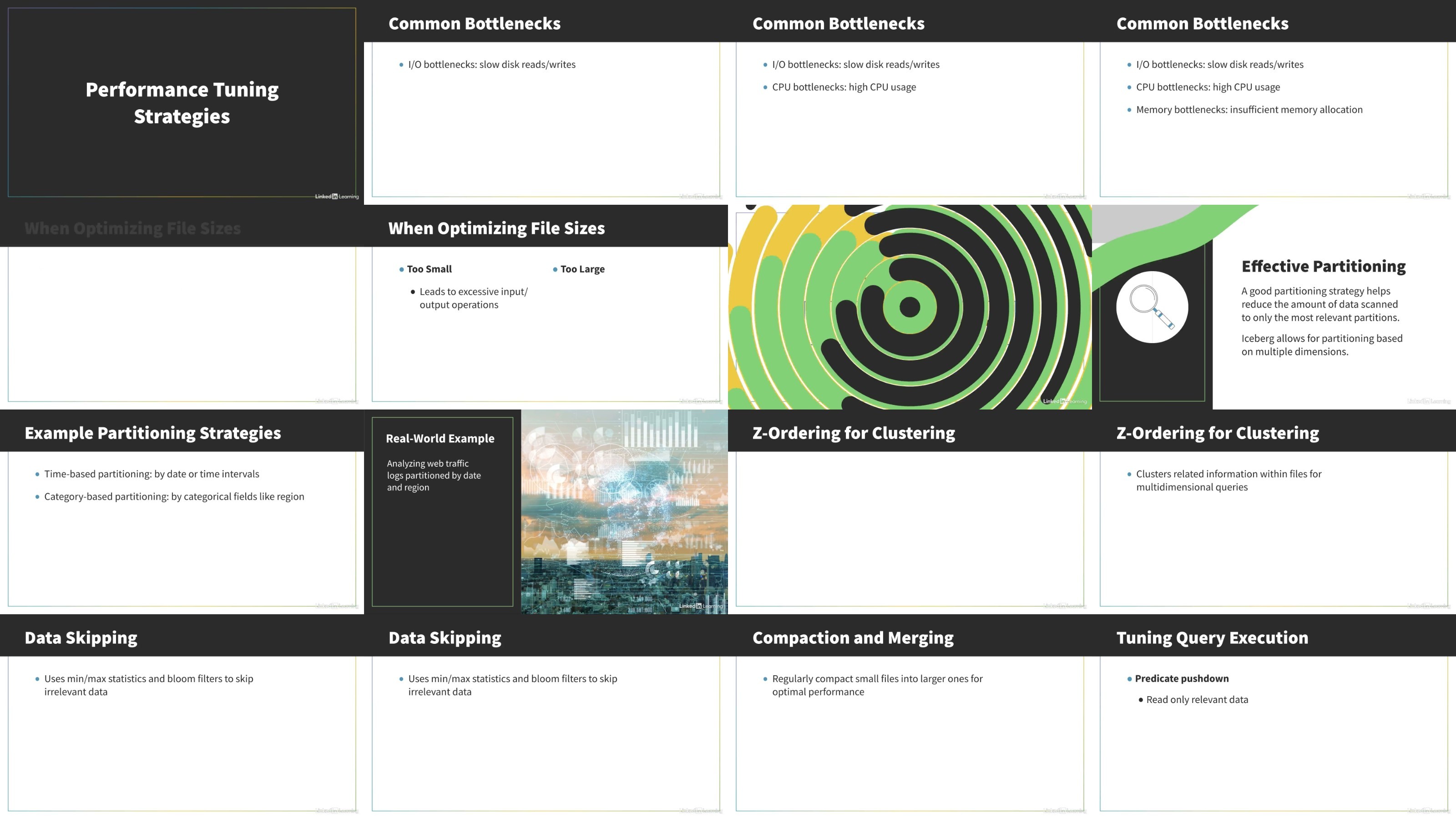Open the Compaction and Merging slide
Viewport: 1456px width, 819px height.
pyautogui.click(x=910, y=717)
